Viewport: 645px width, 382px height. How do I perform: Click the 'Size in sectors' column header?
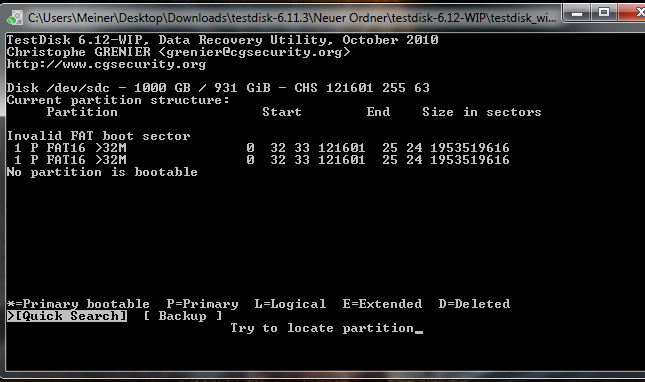[x=482, y=112]
